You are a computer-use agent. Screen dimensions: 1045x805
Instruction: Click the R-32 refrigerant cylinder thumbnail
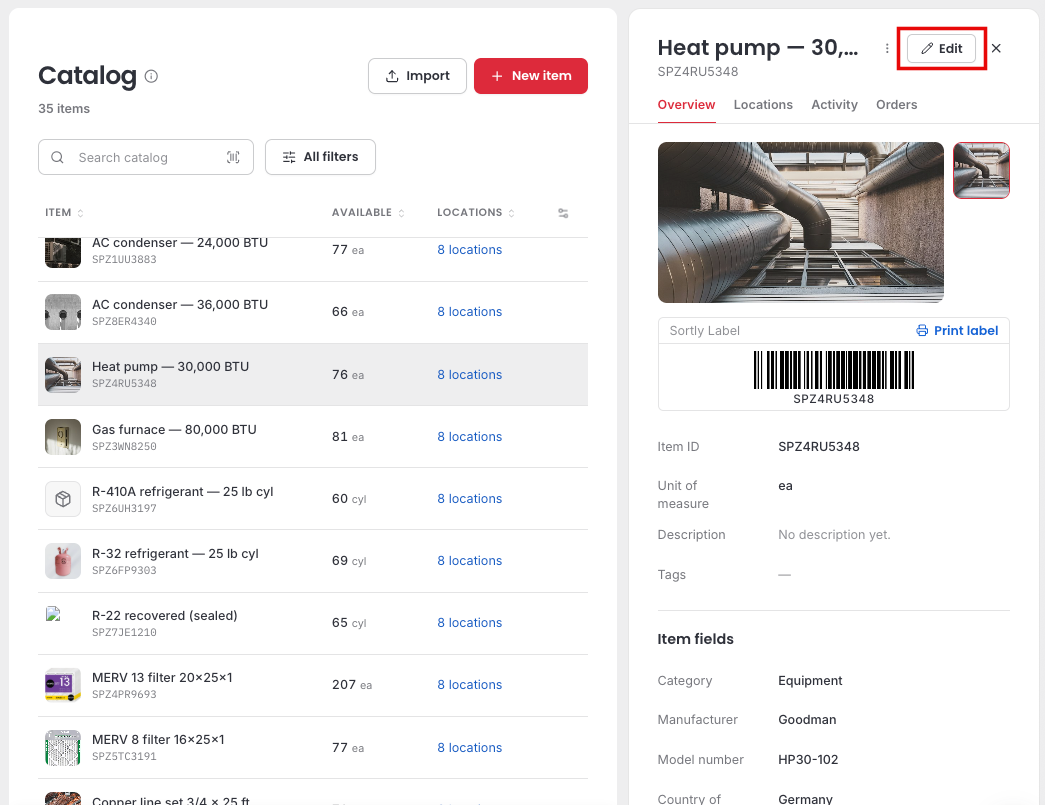[63, 560]
